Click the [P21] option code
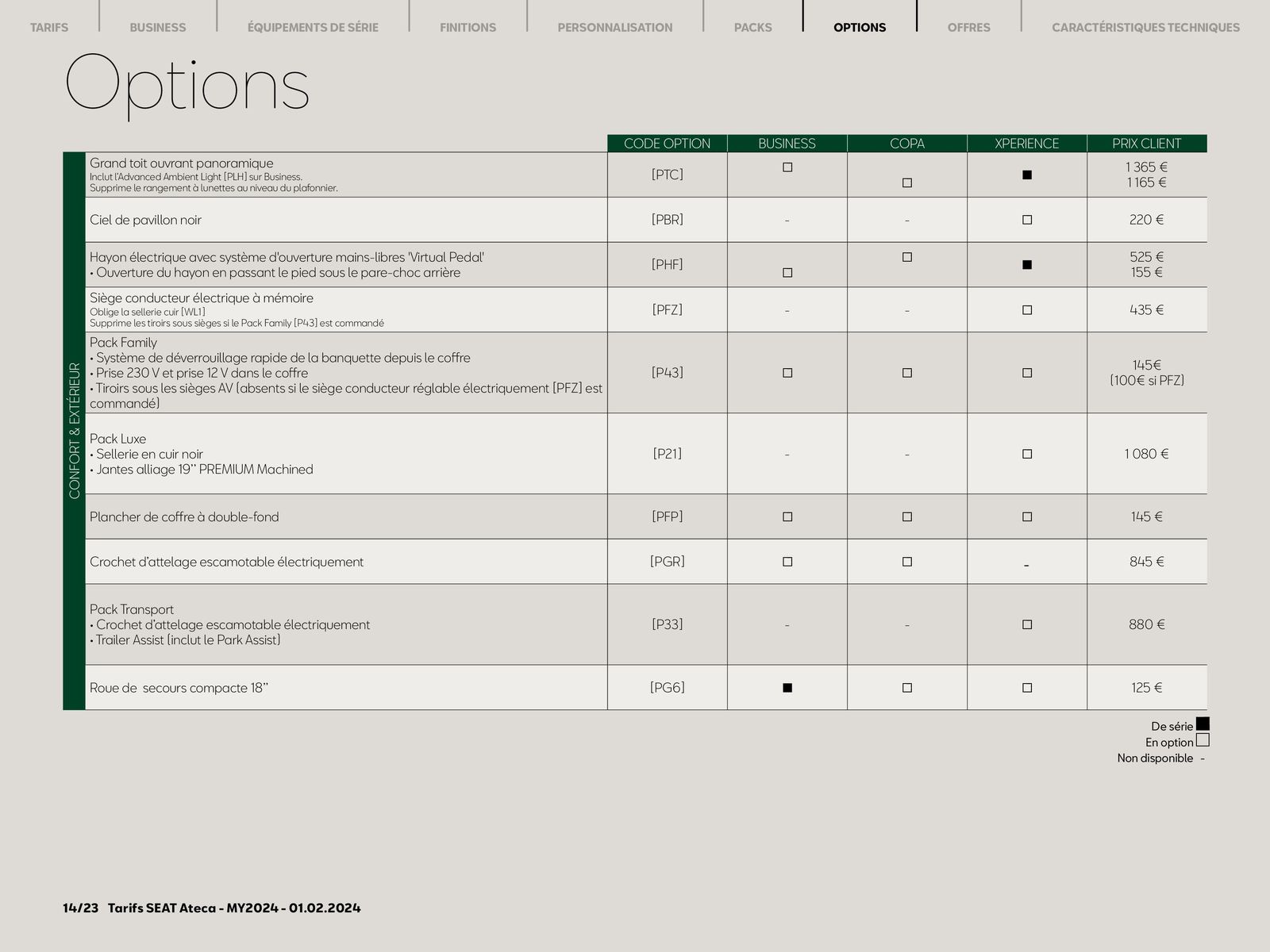The image size is (1270, 952). point(668,454)
